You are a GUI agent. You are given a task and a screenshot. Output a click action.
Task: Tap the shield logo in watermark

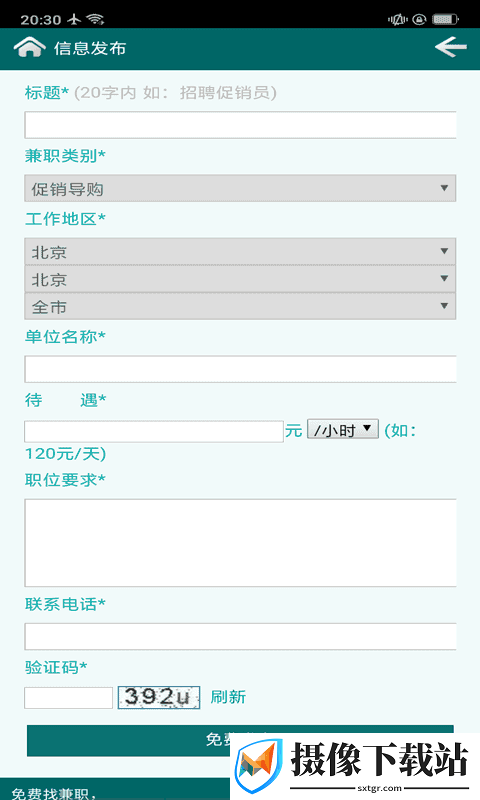click(261, 766)
